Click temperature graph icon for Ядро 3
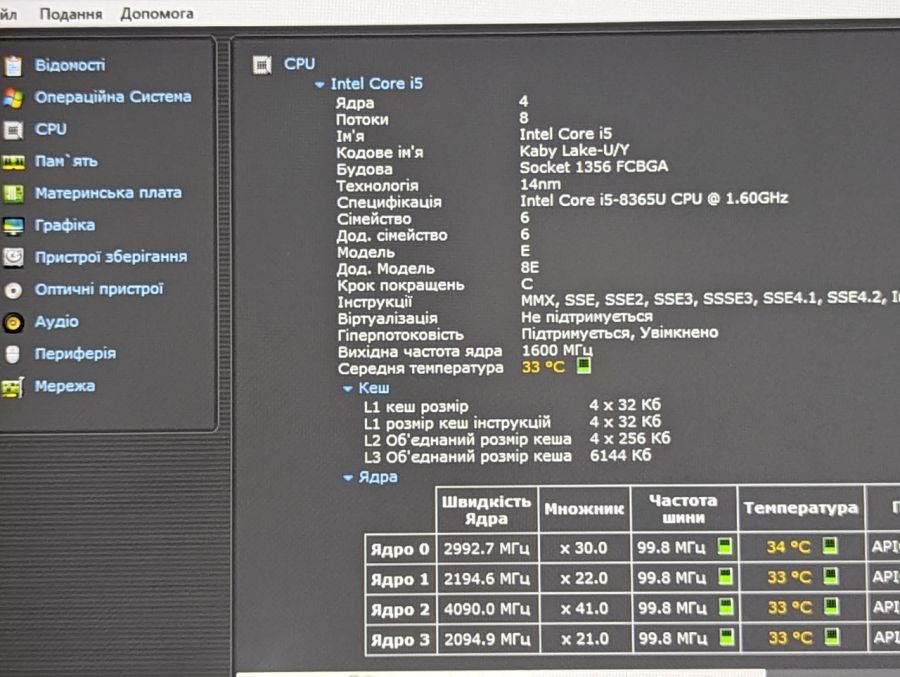900x677 pixels. 832,636
